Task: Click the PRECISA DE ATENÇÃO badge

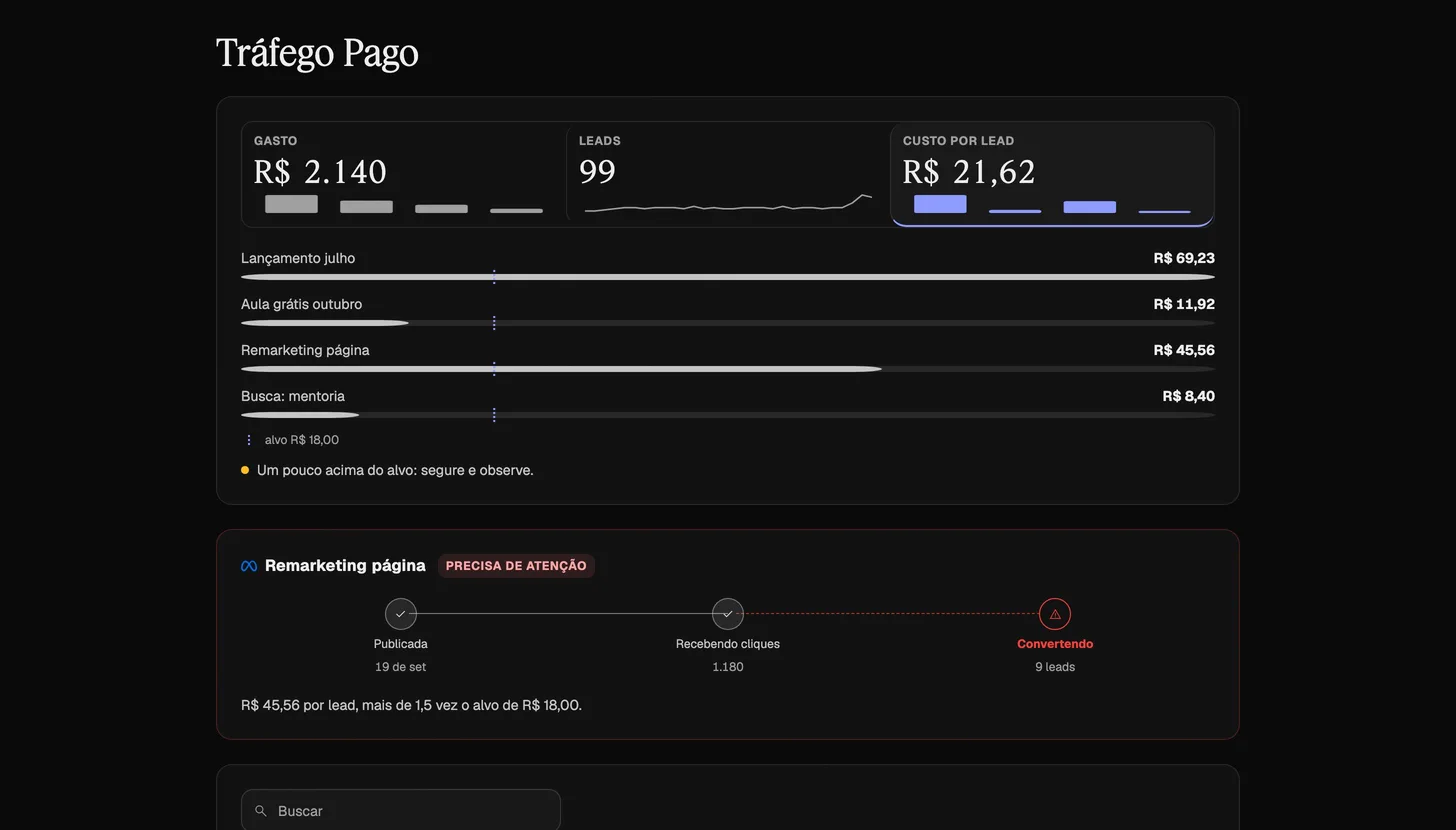Action: coord(516,566)
